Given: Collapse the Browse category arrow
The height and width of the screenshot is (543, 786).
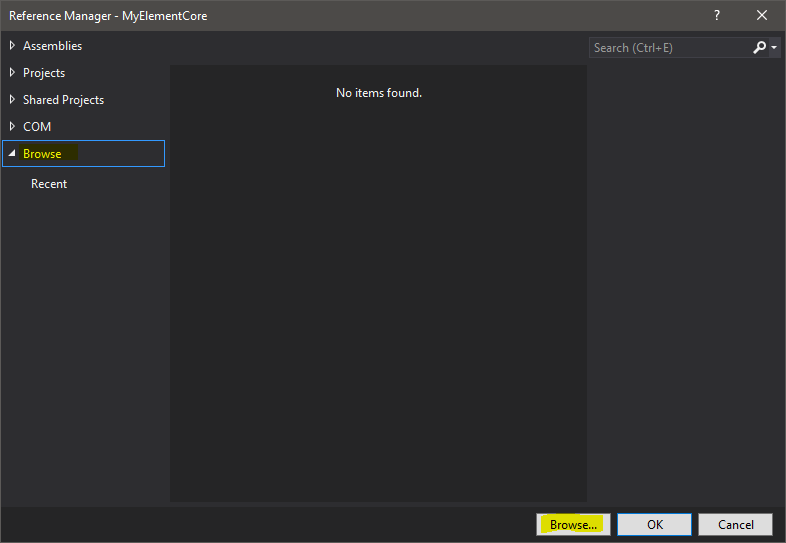Looking at the screenshot, I should (12, 154).
